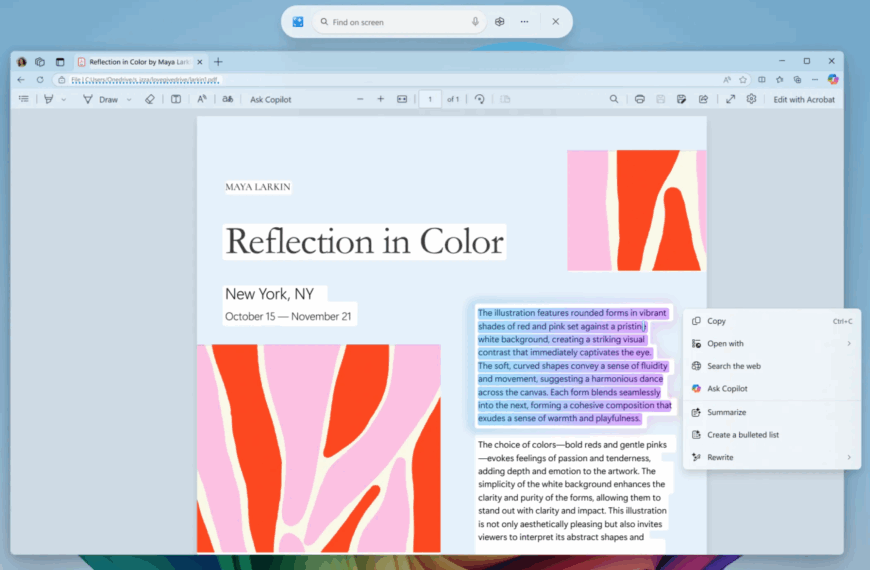
Task: Choose Search the web in context menu
Action: [x=772, y=366]
